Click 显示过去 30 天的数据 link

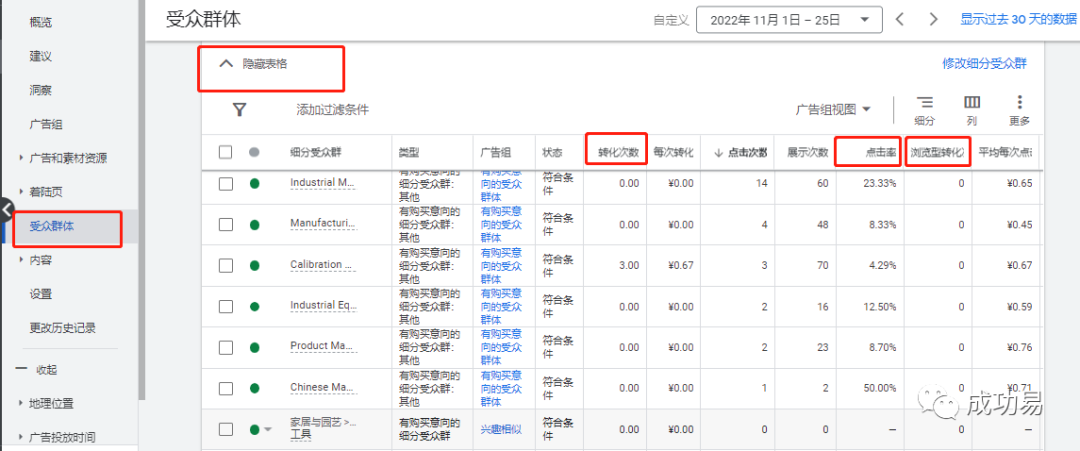tap(1018, 19)
